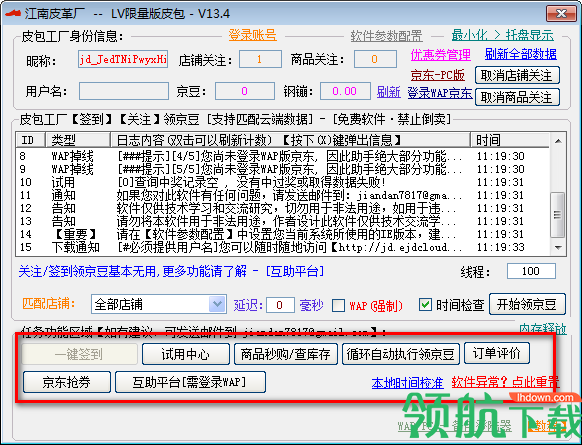Click 循环自动执行领京豆 button
582x445 pixels.
pyautogui.click(x=401, y=354)
